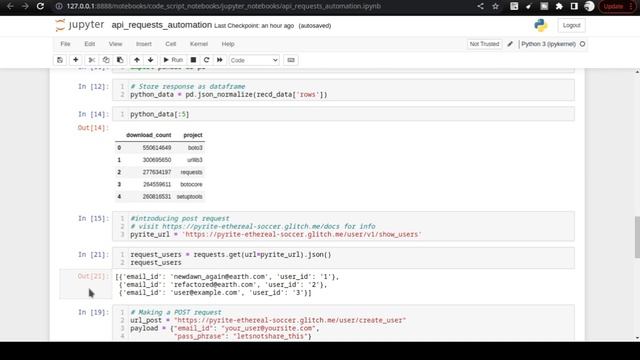This screenshot has height=360, width=640.
Task: Select cell In [19] POST request code
Action: click(343, 324)
